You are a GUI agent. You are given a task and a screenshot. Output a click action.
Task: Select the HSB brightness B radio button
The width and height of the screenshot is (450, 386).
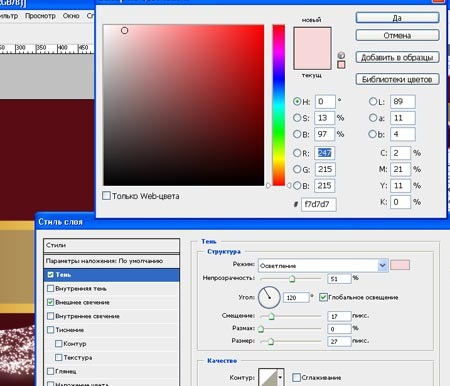pos(297,134)
